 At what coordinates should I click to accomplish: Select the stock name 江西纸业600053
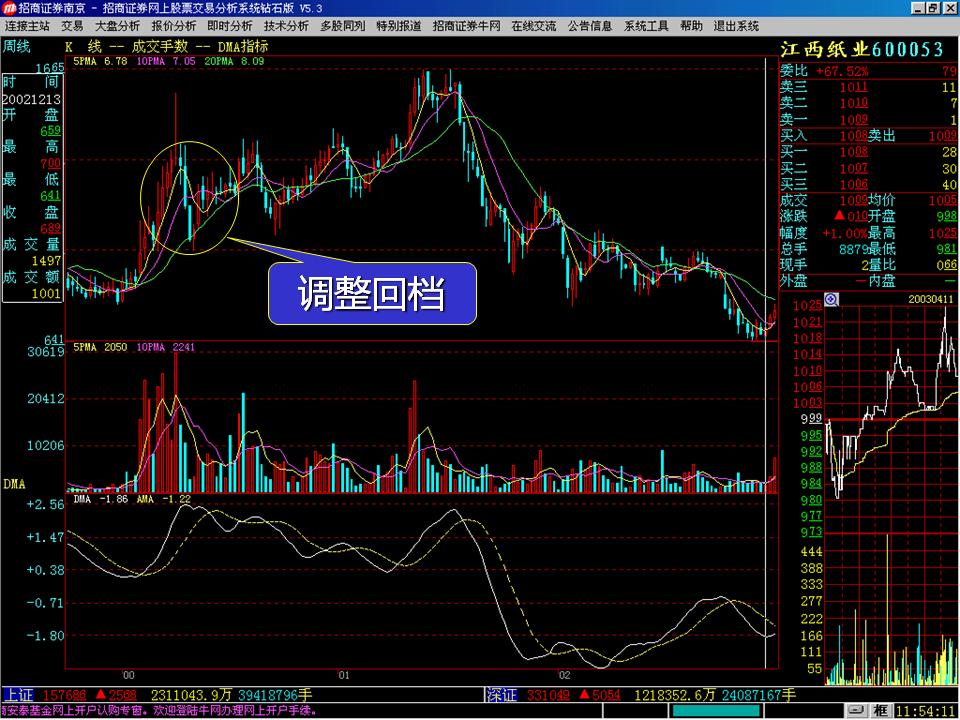pyautogui.click(x=862, y=49)
